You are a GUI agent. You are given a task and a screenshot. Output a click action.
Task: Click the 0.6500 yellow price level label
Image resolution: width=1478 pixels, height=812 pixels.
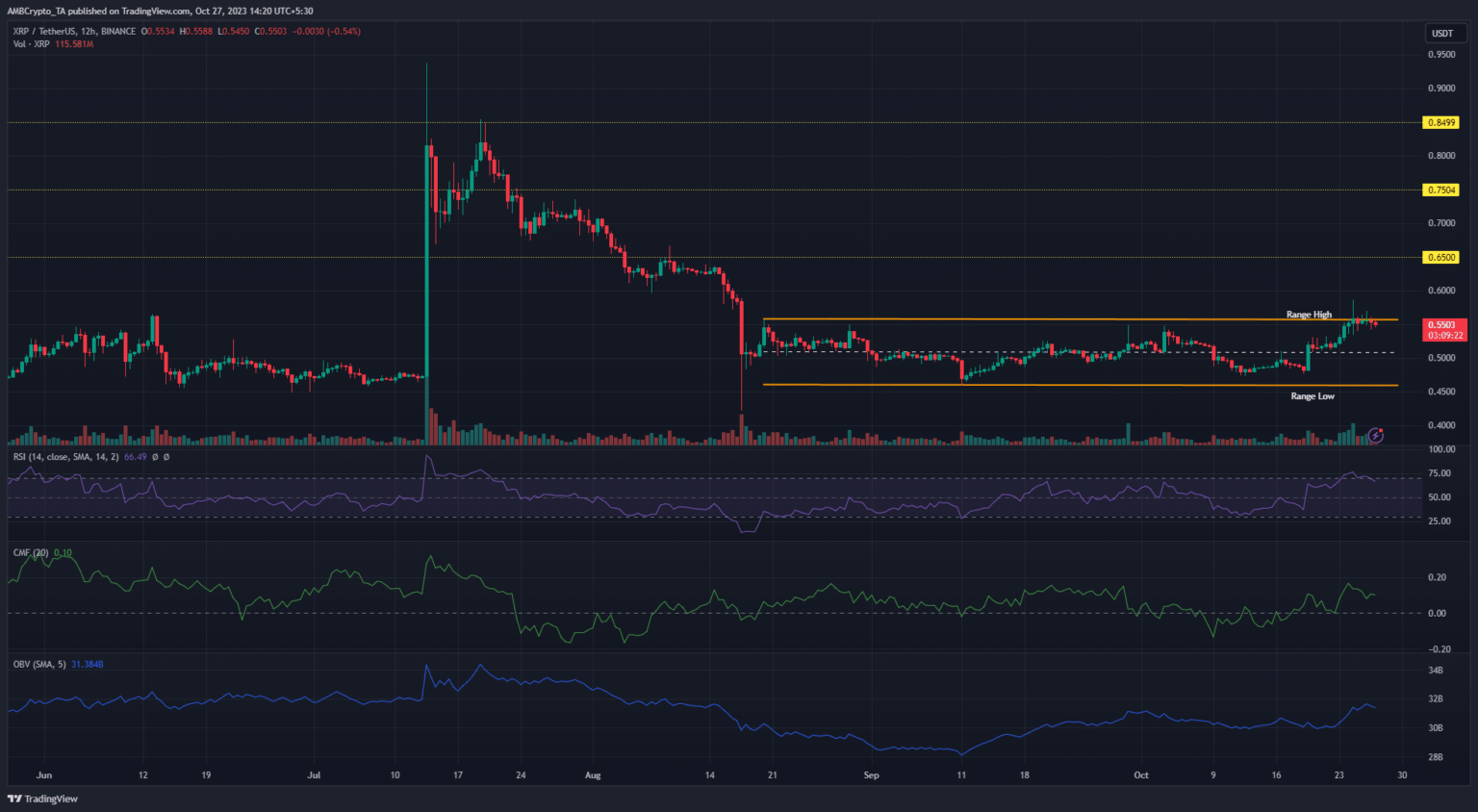(1440, 258)
